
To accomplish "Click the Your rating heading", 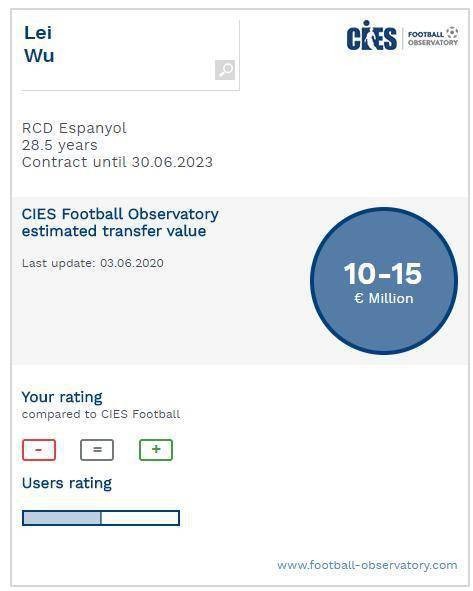I will (x=62, y=397).
